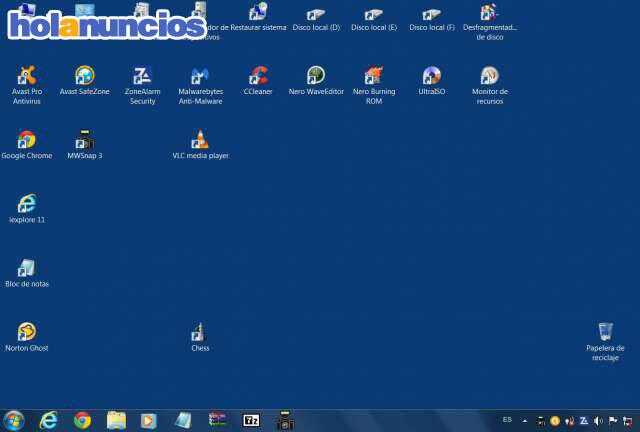
Task: Open the WinRAR books icon on taskbar
Action: click(x=218, y=420)
